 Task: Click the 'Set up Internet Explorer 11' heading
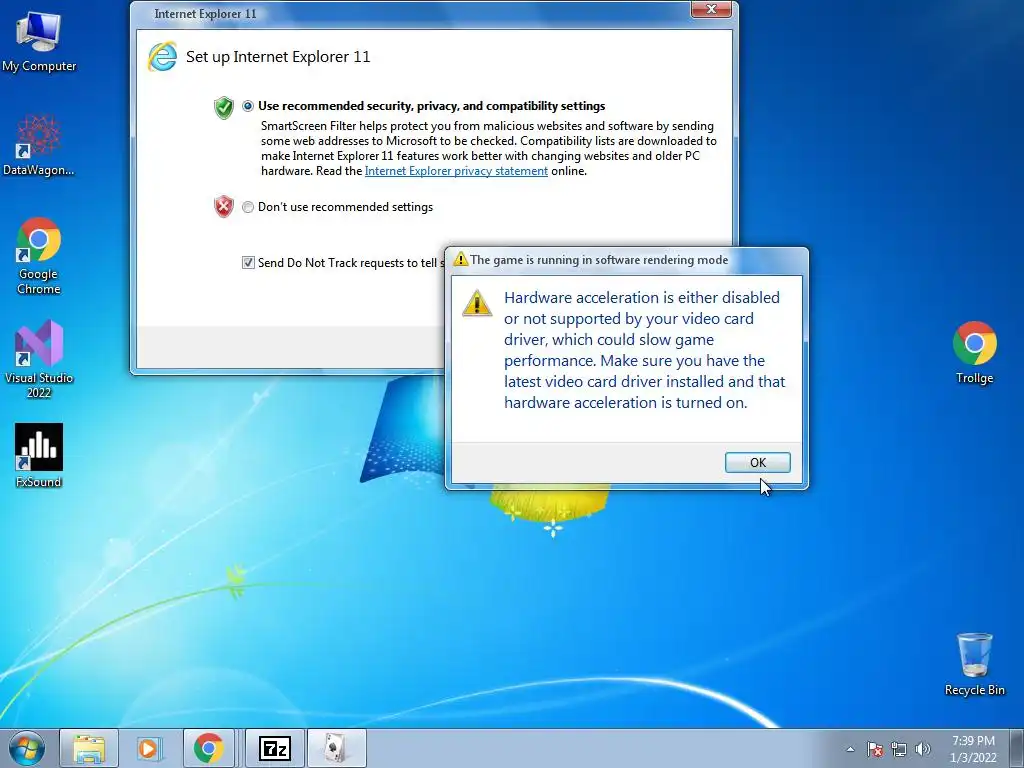[278, 57]
